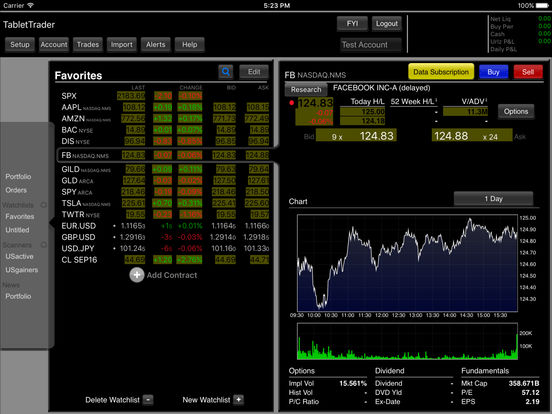552x414 pixels.
Task: Click the Logout button
Action: click(x=387, y=24)
